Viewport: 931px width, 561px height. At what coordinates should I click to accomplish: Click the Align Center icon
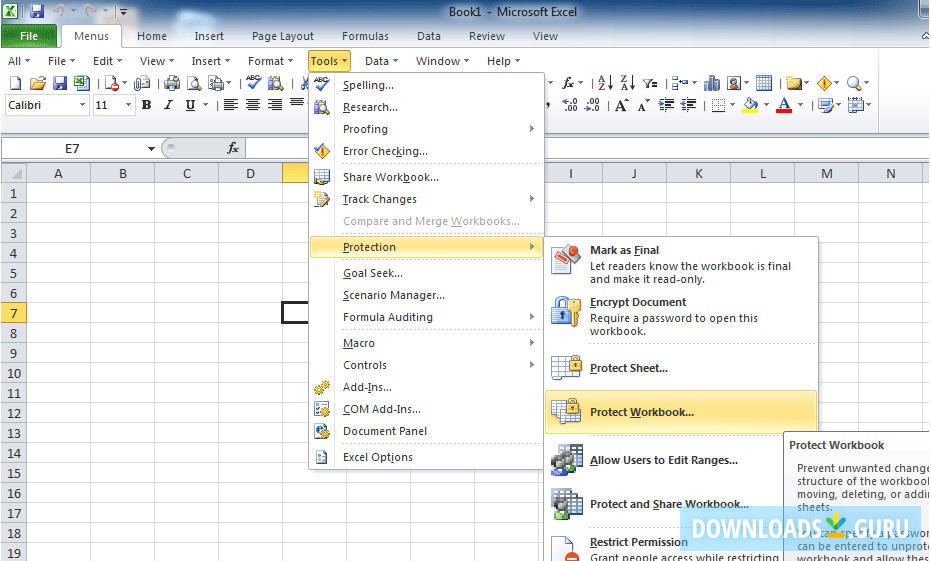(x=253, y=105)
